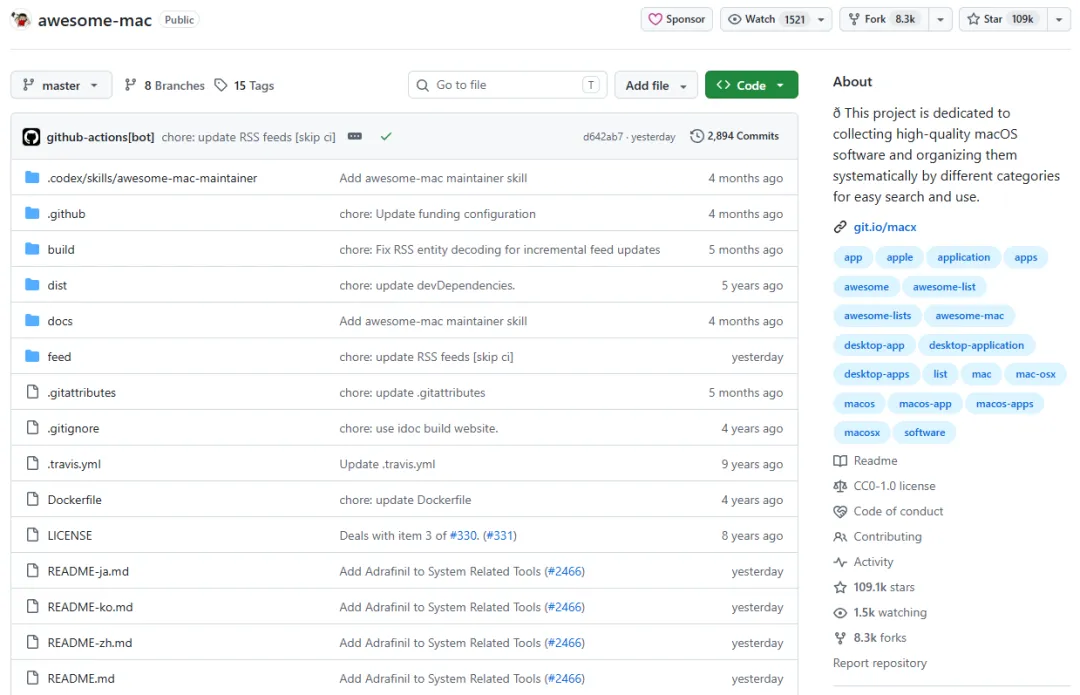This screenshot has height=695, width=1080.
Task: Open issue #330 link in LICENSE row
Action: (463, 536)
